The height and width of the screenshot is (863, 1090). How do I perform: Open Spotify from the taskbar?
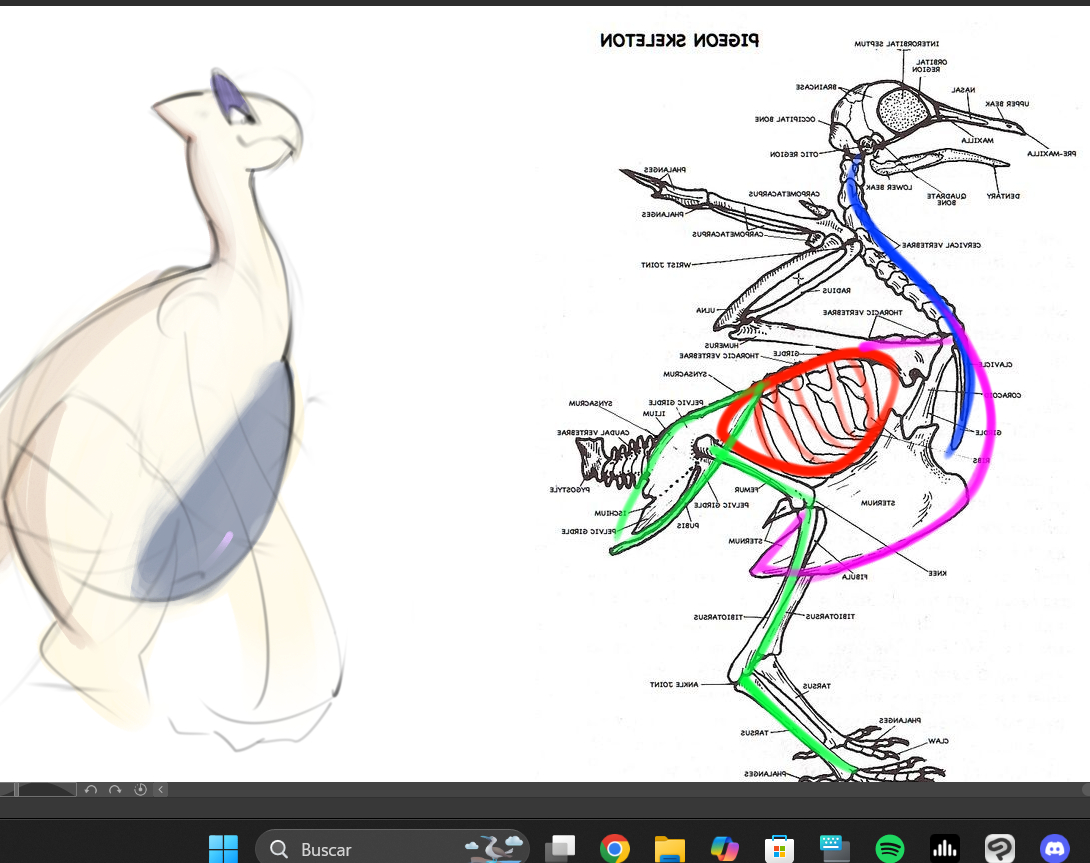[x=889, y=849]
